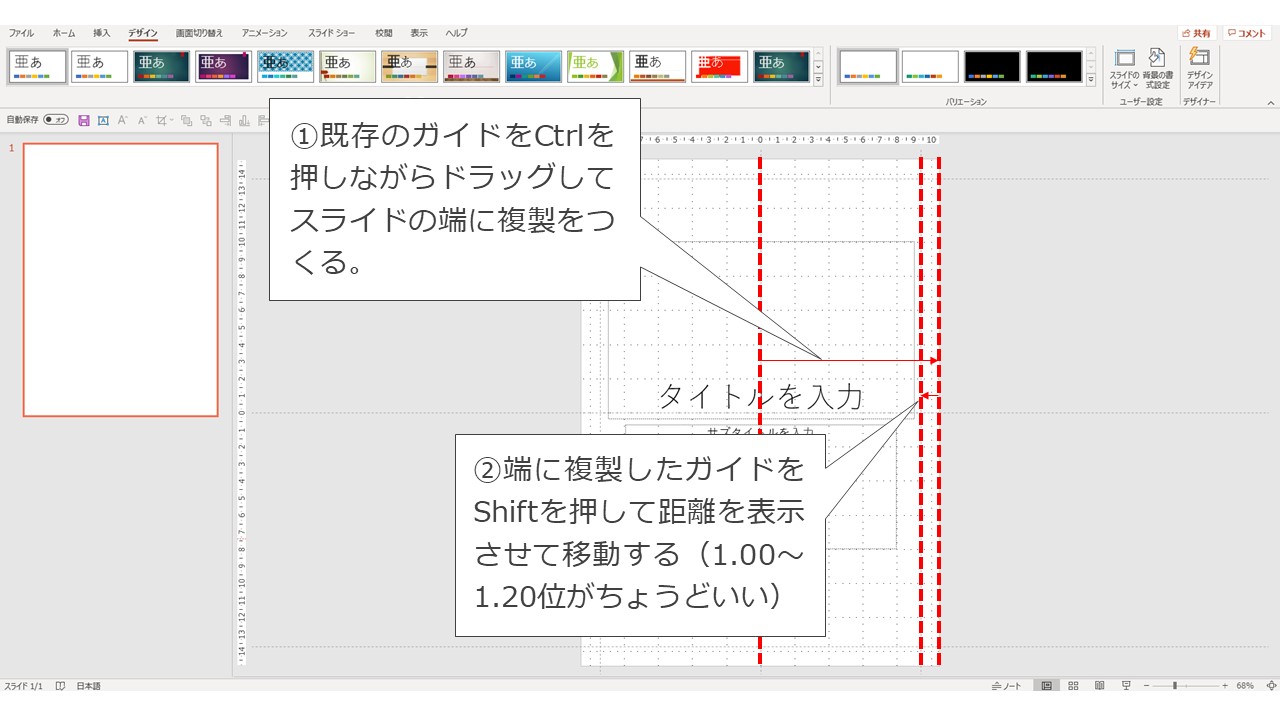Click the 日本語 language indicator

pos(89,686)
